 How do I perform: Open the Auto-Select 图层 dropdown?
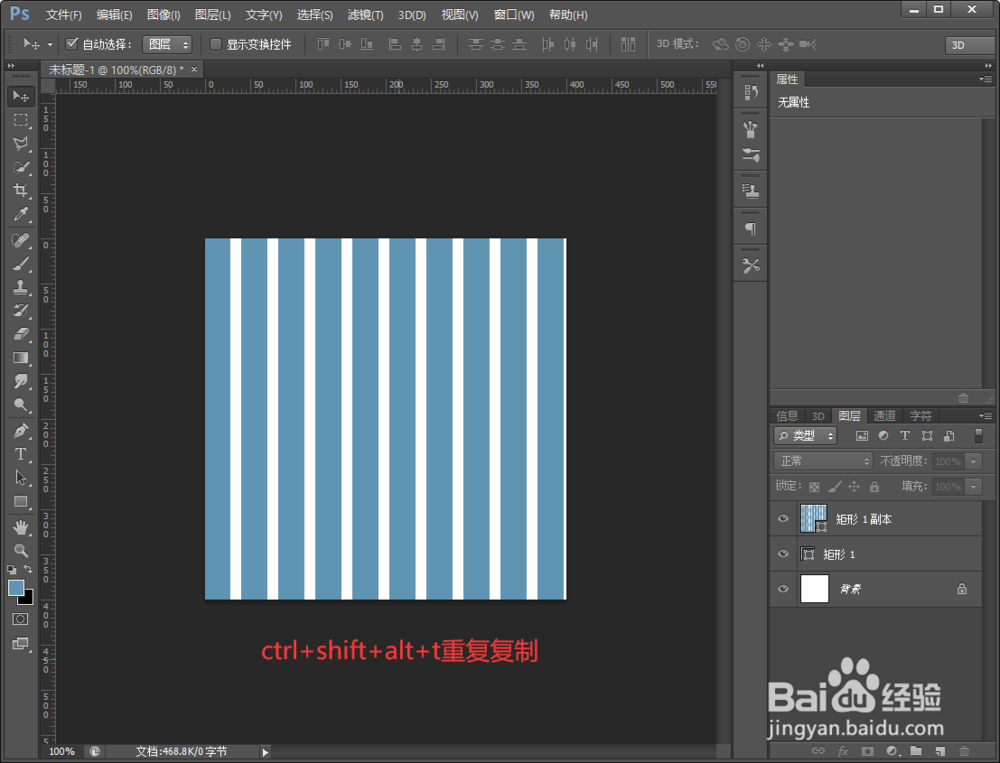(167, 44)
